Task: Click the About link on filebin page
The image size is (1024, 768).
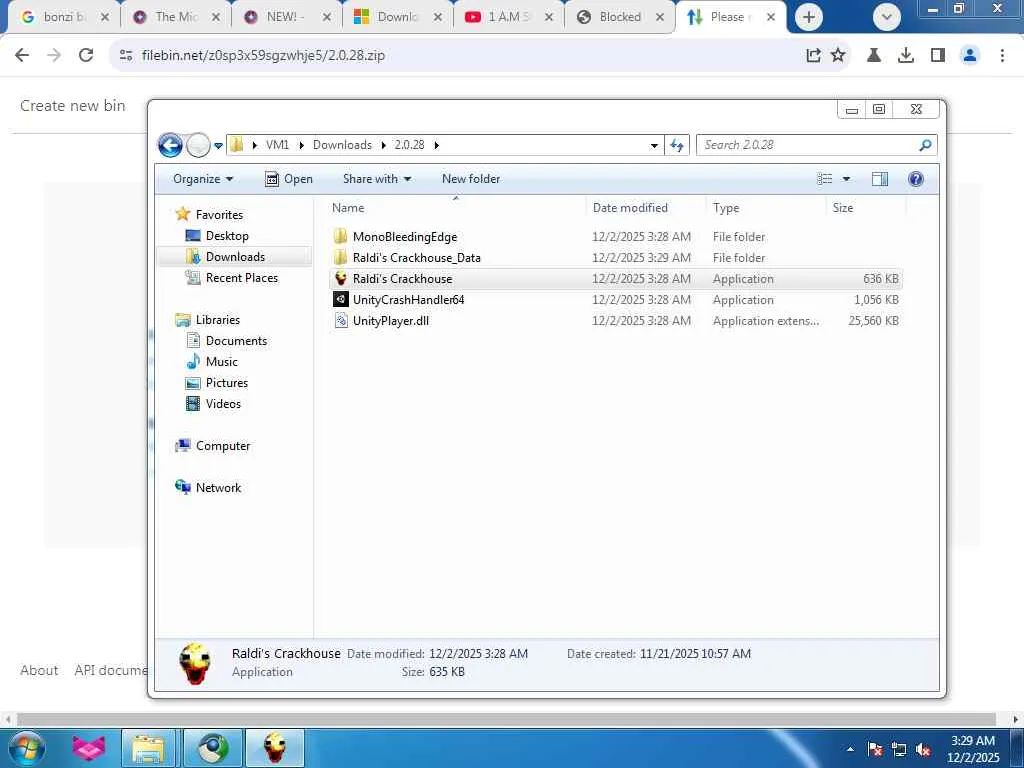Action: pyautogui.click(x=39, y=670)
